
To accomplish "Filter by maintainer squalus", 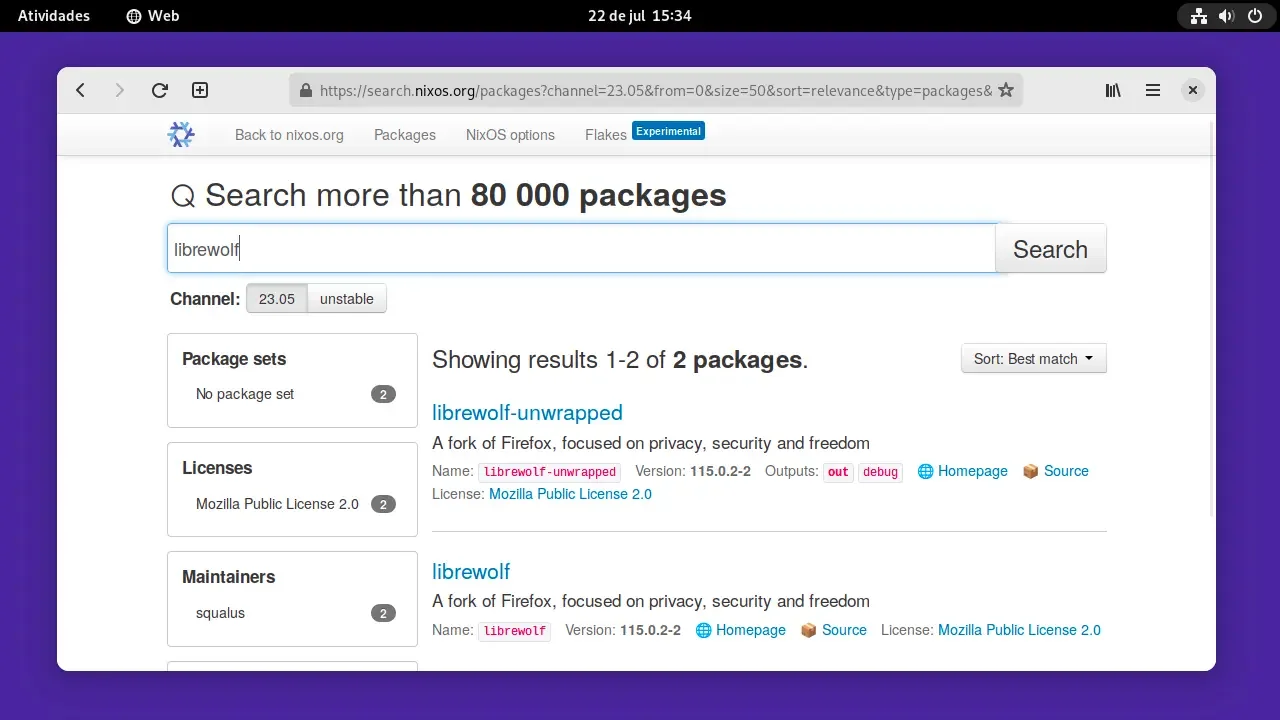I will 292,613.
